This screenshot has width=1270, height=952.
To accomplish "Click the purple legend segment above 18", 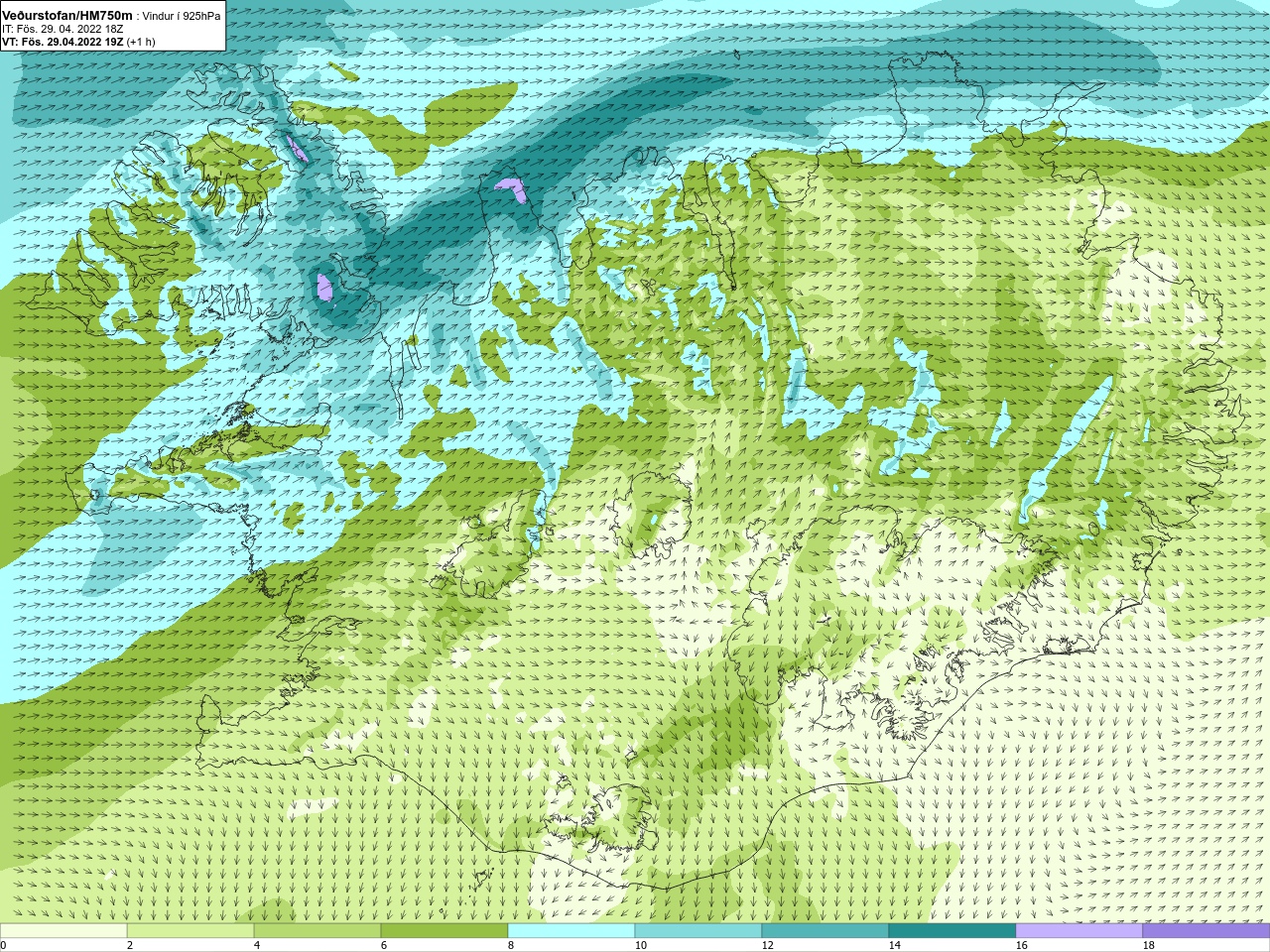I will coord(1206,931).
